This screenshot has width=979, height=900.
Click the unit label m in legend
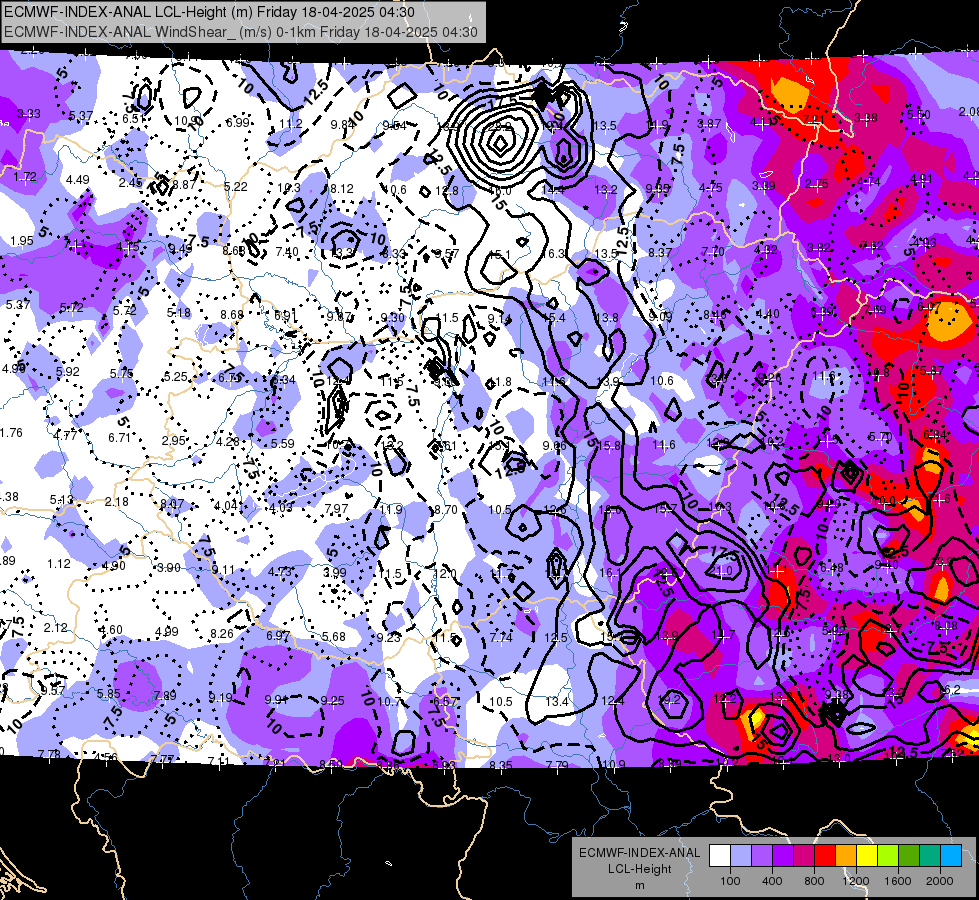tap(639, 885)
